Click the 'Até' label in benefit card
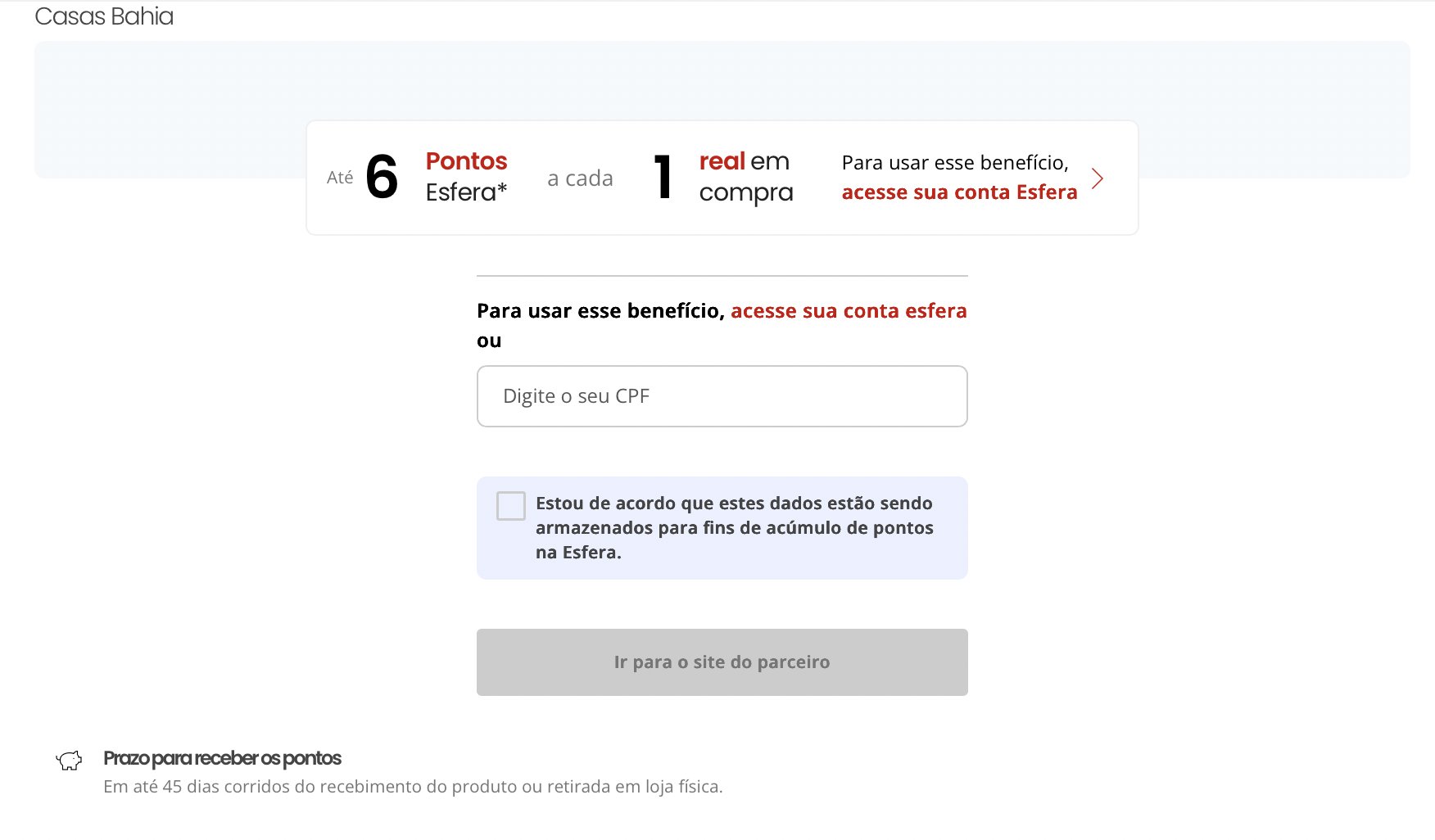The image size is (1435, 840). pos(340,178)
